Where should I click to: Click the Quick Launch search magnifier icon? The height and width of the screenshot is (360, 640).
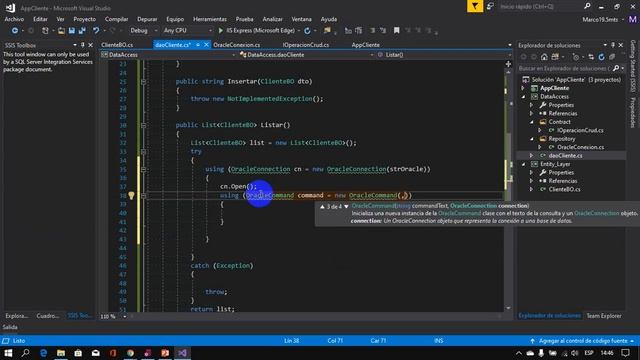[587, 6]
